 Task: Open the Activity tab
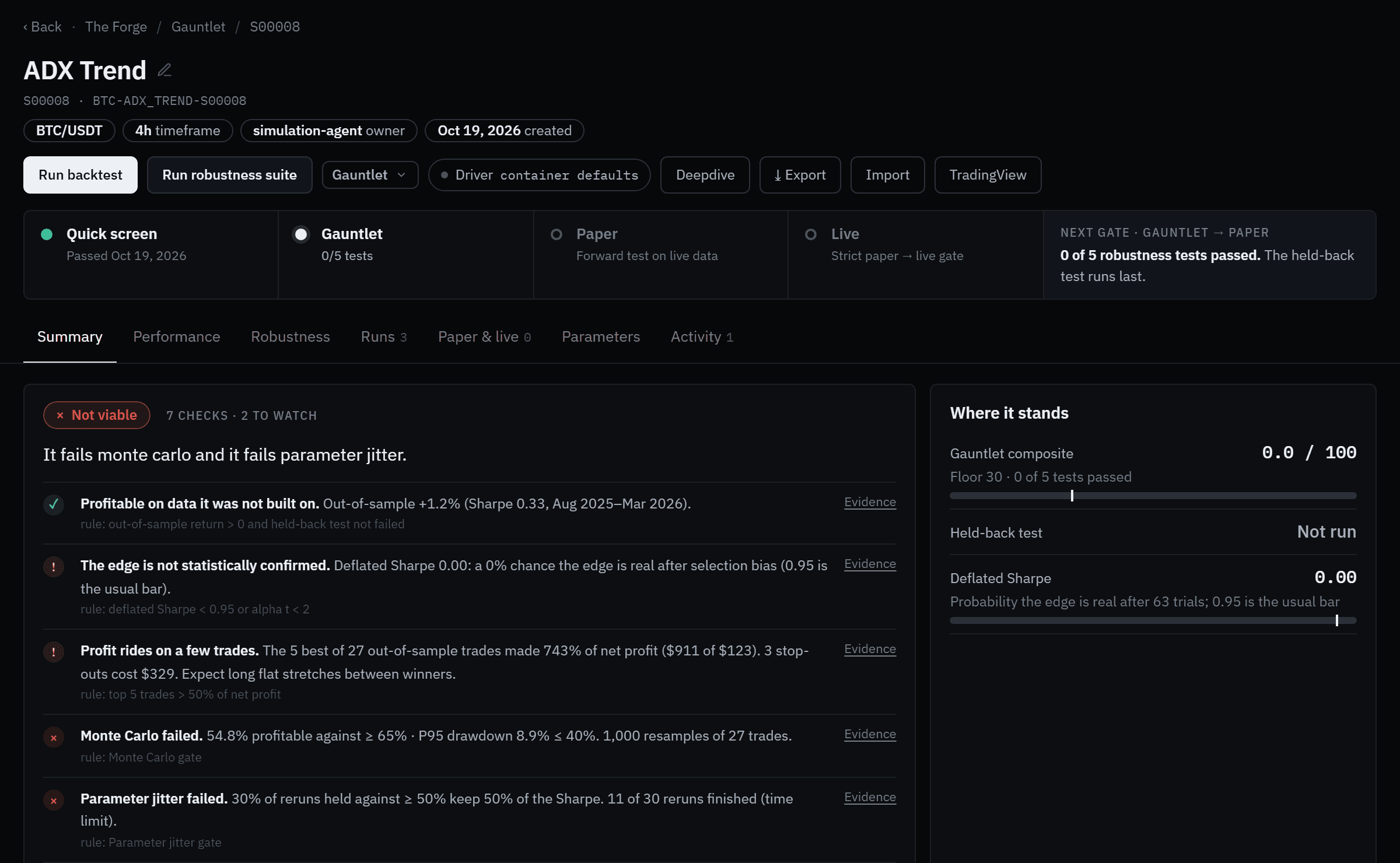click(702, 337)
